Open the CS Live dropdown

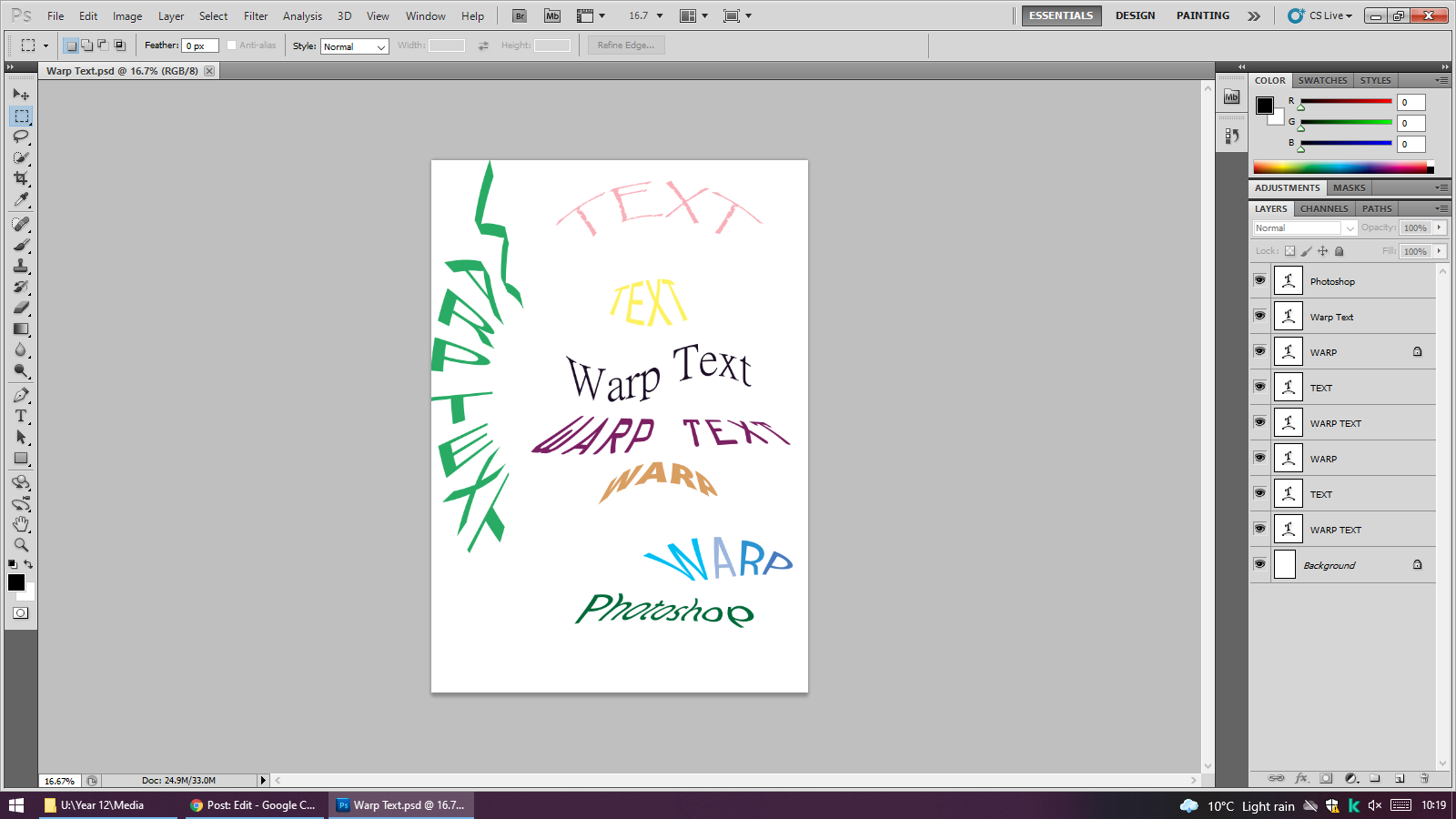pos(1320,15)
